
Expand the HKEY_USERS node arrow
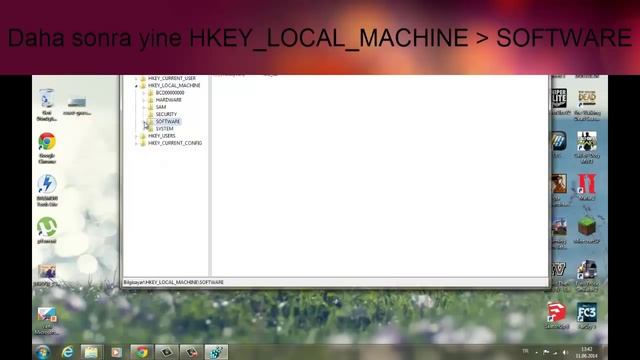coord(136,136)
